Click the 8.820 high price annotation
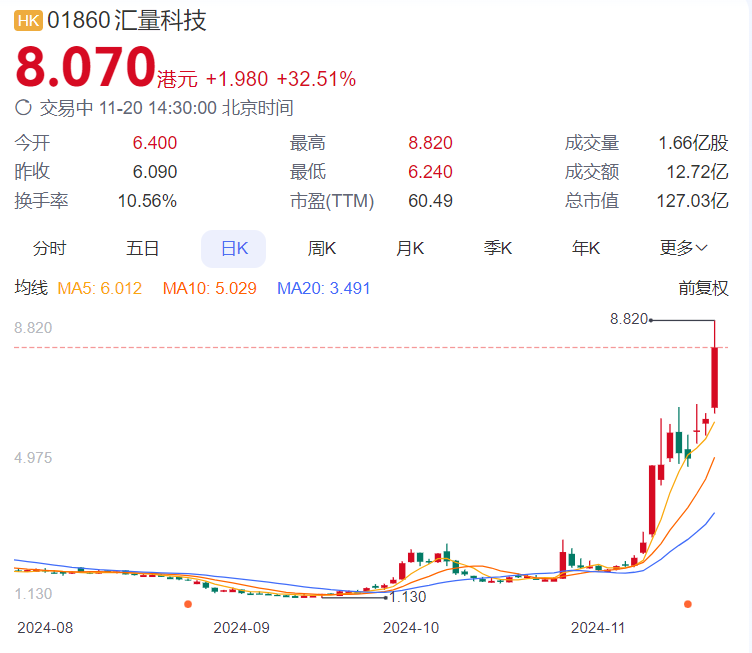 point(628,319)
